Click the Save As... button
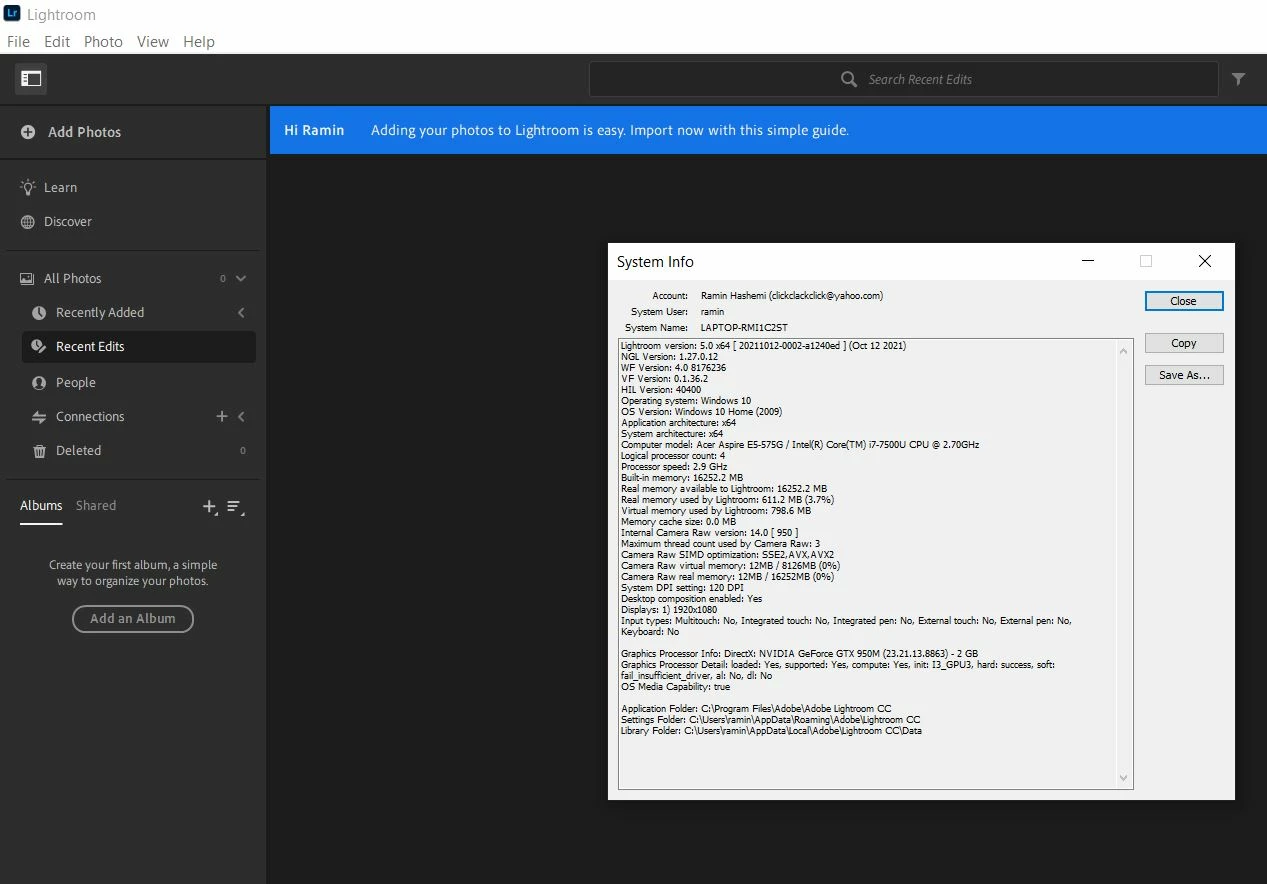The width and height of the screenshot is (1267, 884). coord(1184,375)
